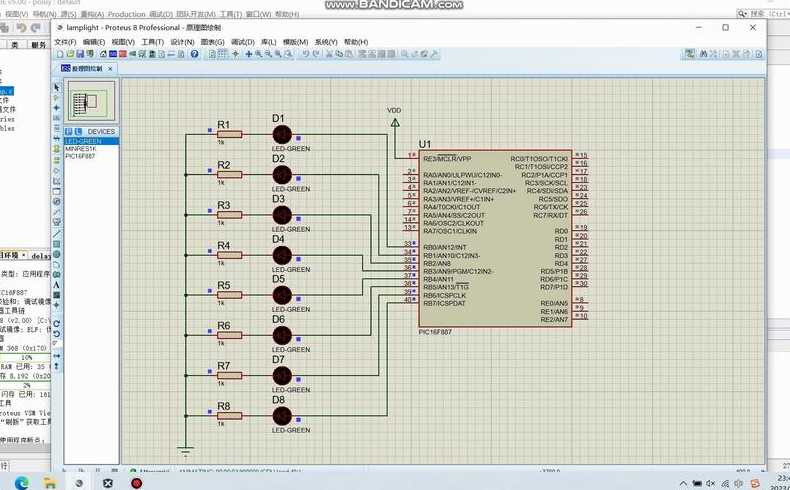Open File Explorer from the taskbar
The height and width of the screenshot is (490, 790).
(x=50, y=483)
